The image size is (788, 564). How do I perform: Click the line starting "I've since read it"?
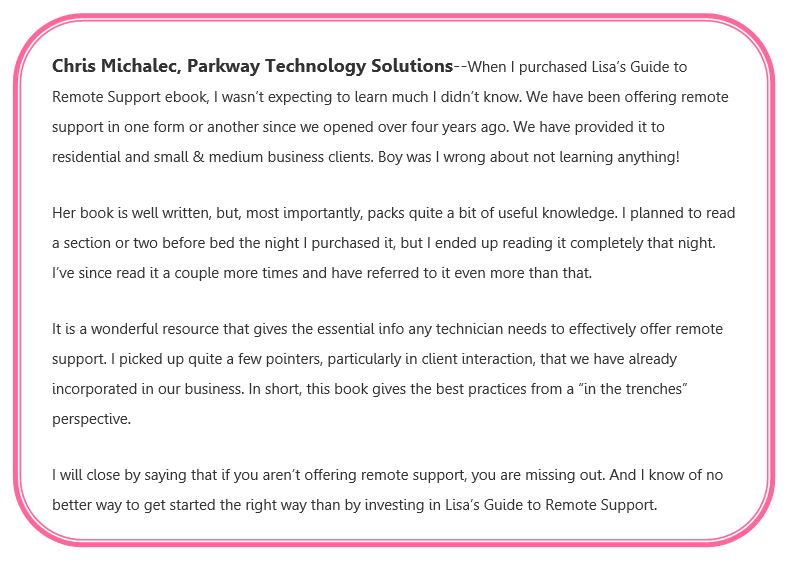(x=150, y=274)
